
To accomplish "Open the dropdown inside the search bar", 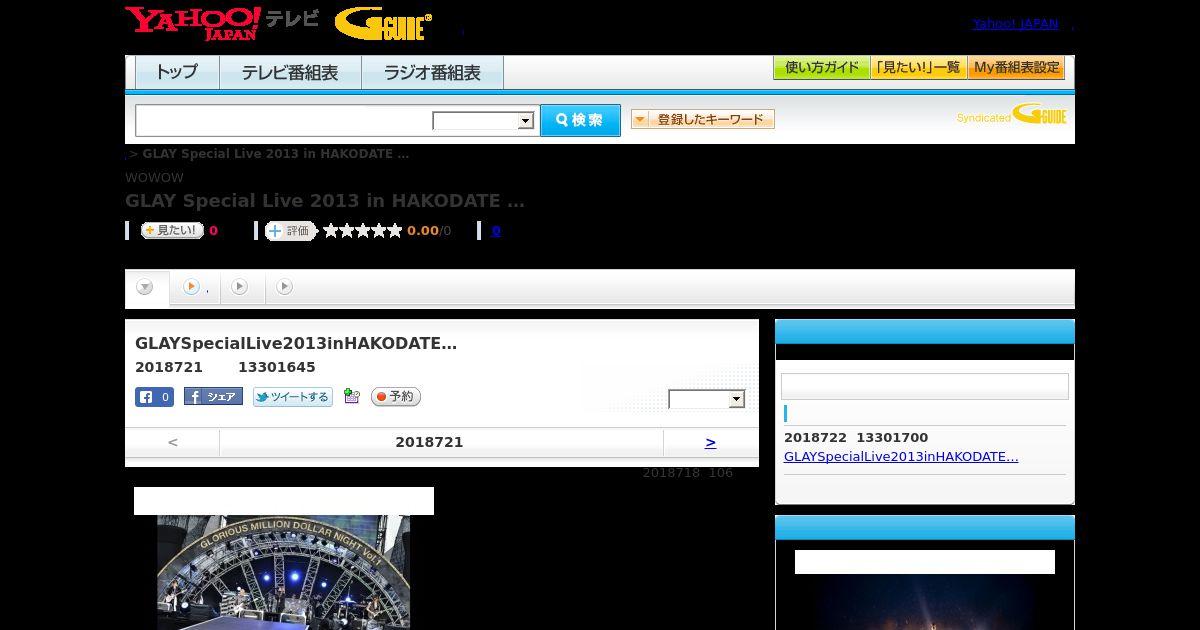I will pyautogui.click(x=483, y=121).
